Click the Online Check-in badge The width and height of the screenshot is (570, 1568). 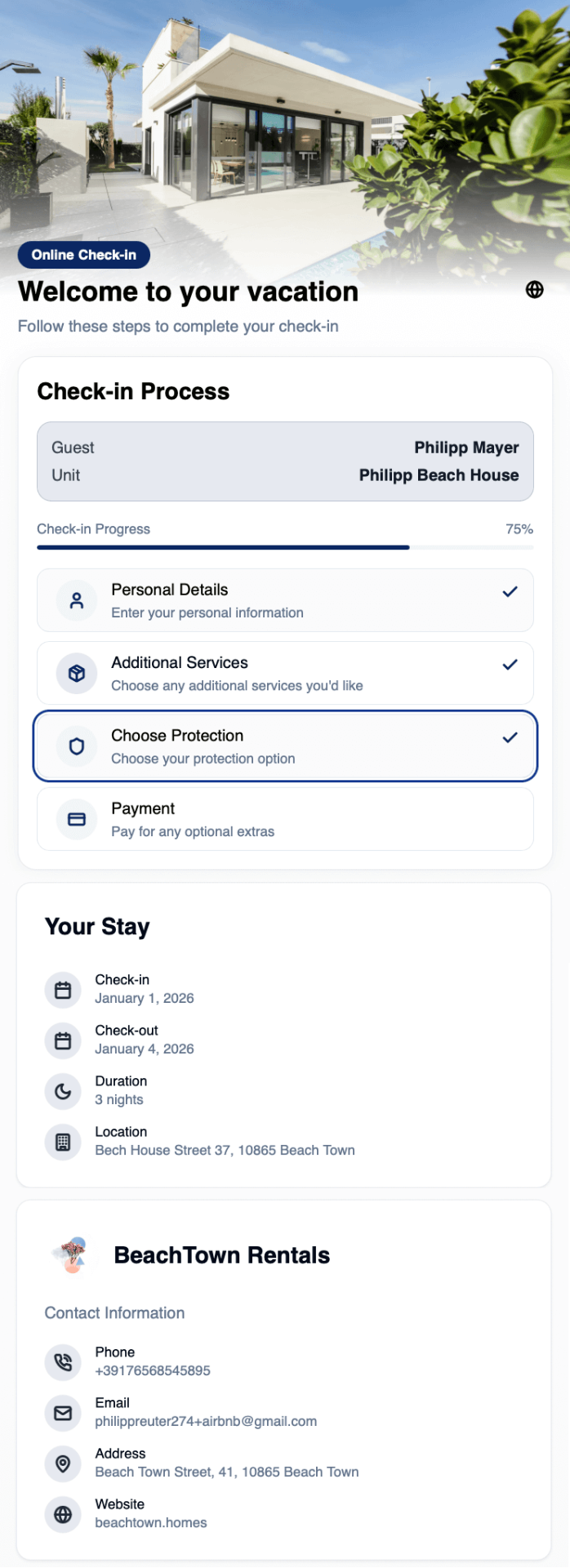84,255
